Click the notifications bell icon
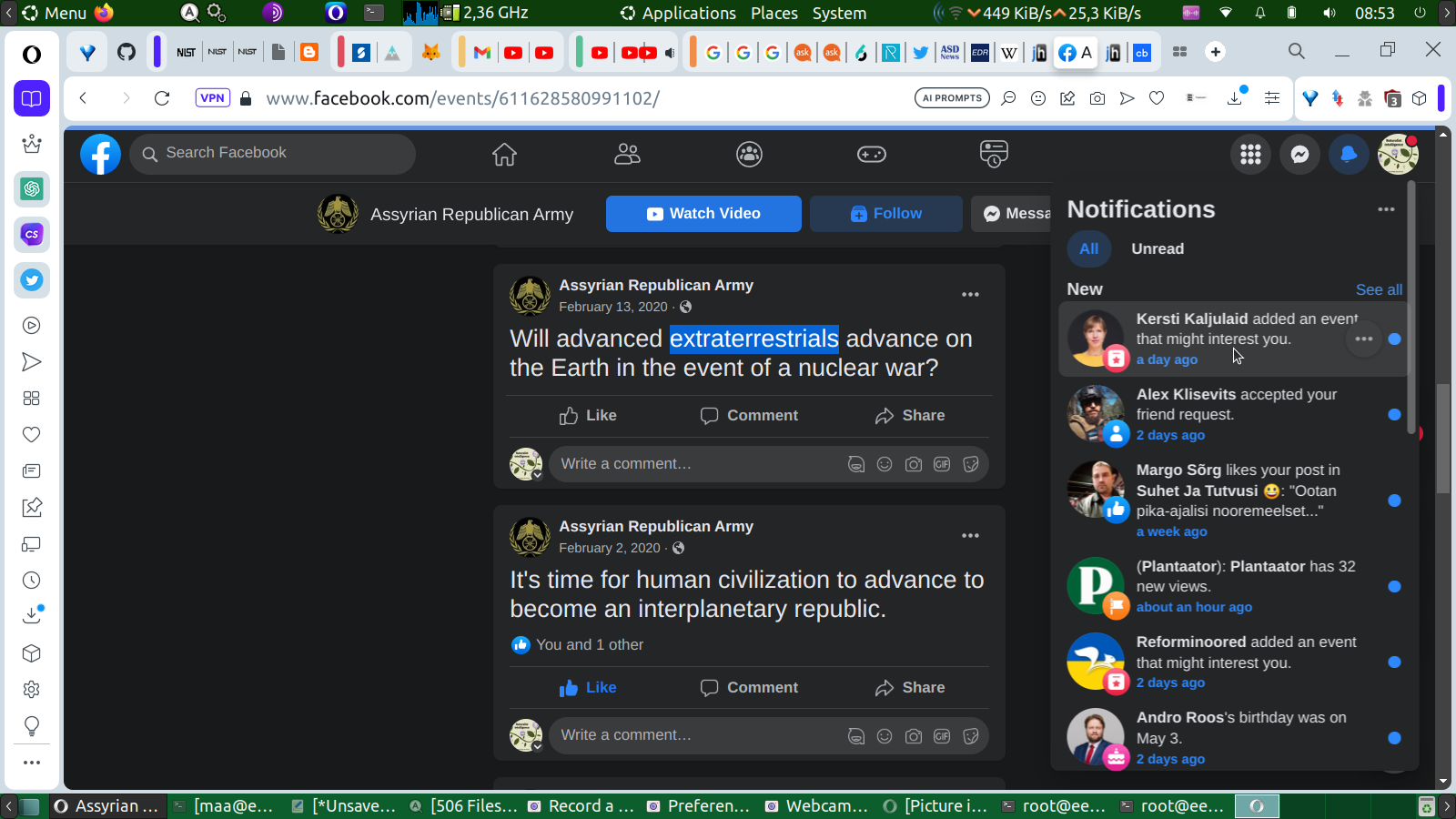 pos(1349,155)
